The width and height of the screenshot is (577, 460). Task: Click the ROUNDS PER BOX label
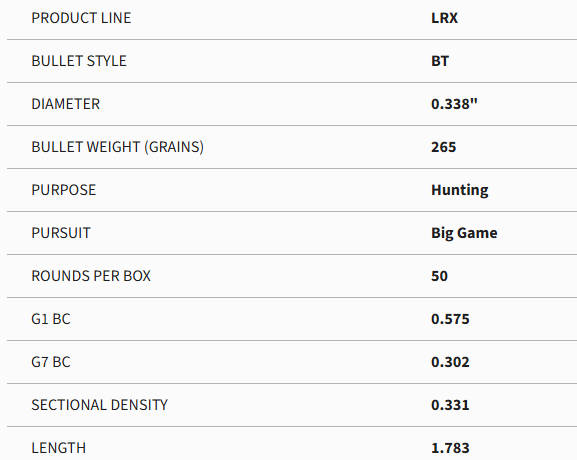(x=91, y=276)
